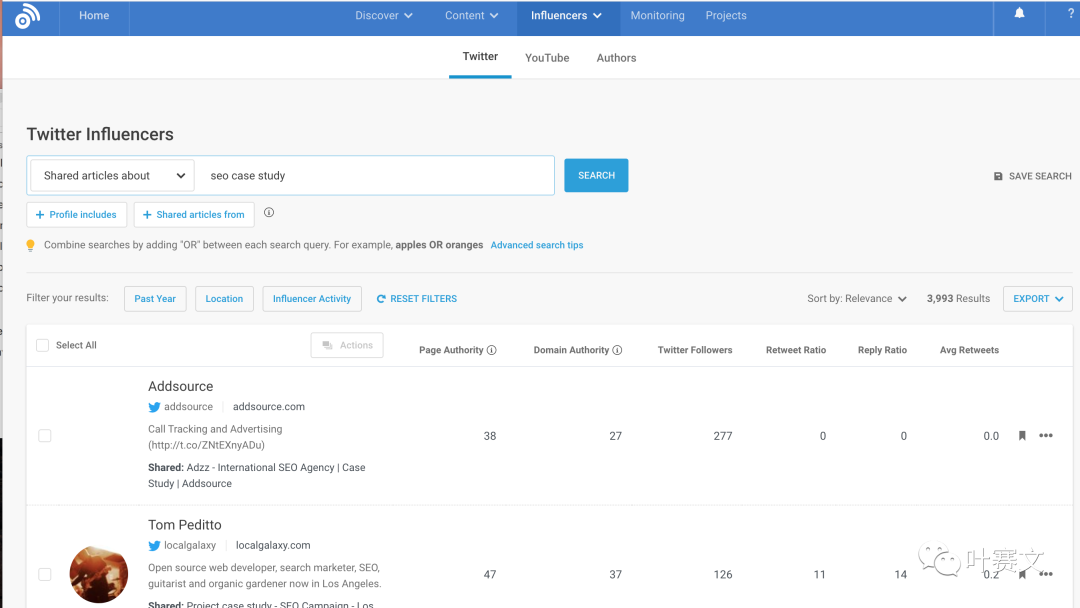Viewport: 1080px width, 608px height.
Task: Open the Projects section
Action: pyautogui.click(x=726, y=15)
